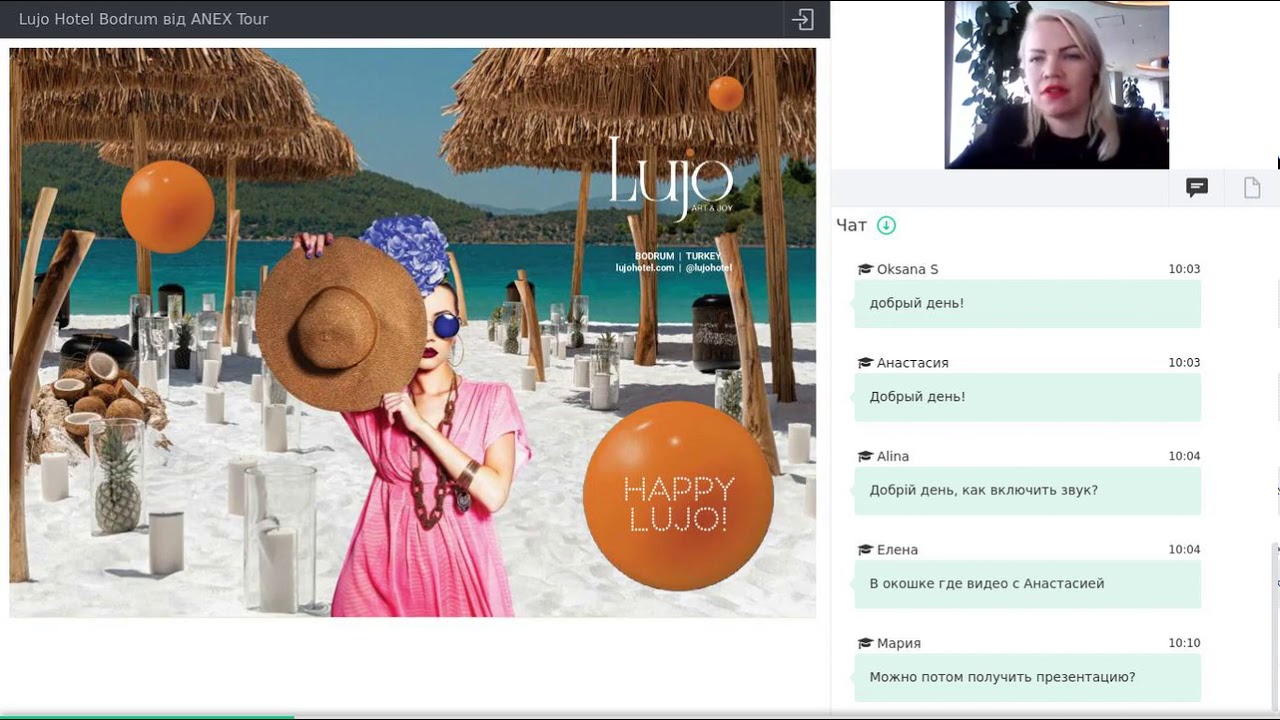Open the chat tab icon
Viewport: 1280px width, 720px height.
pos(1197,188)
